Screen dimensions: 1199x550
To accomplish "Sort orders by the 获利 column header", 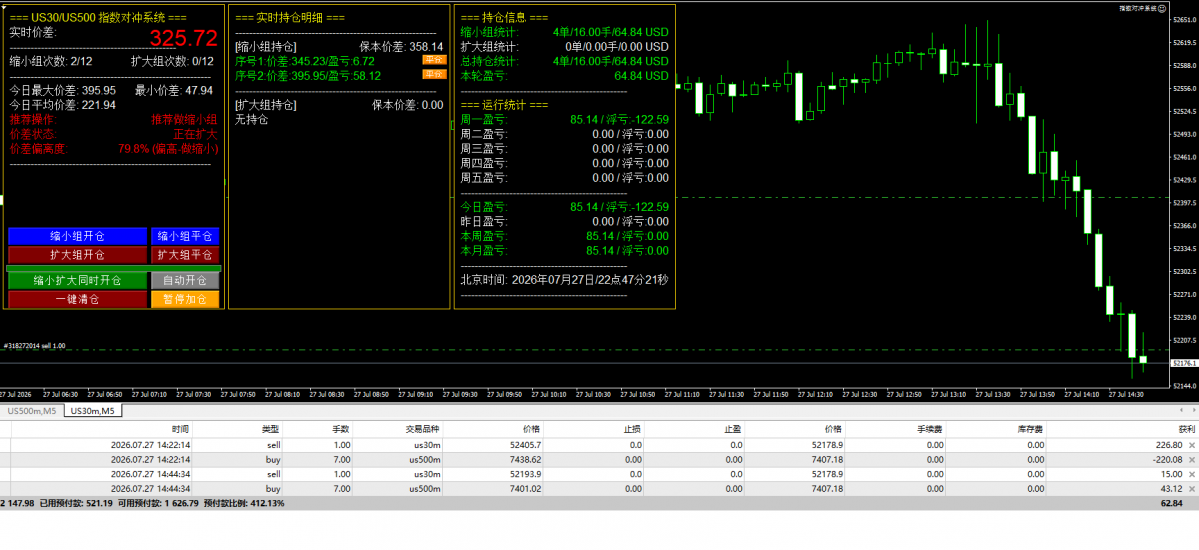I will (1185, 429).
